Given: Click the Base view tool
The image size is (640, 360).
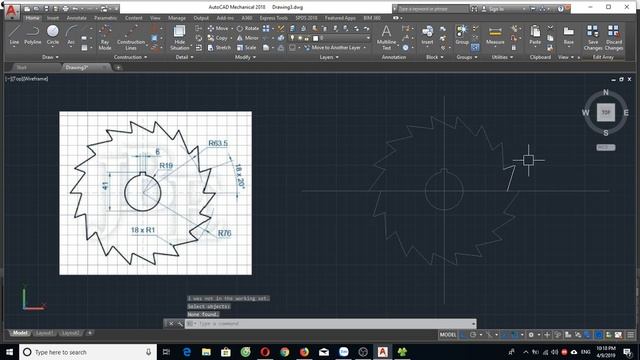Looking at the screenshot, I should [569, 35].
